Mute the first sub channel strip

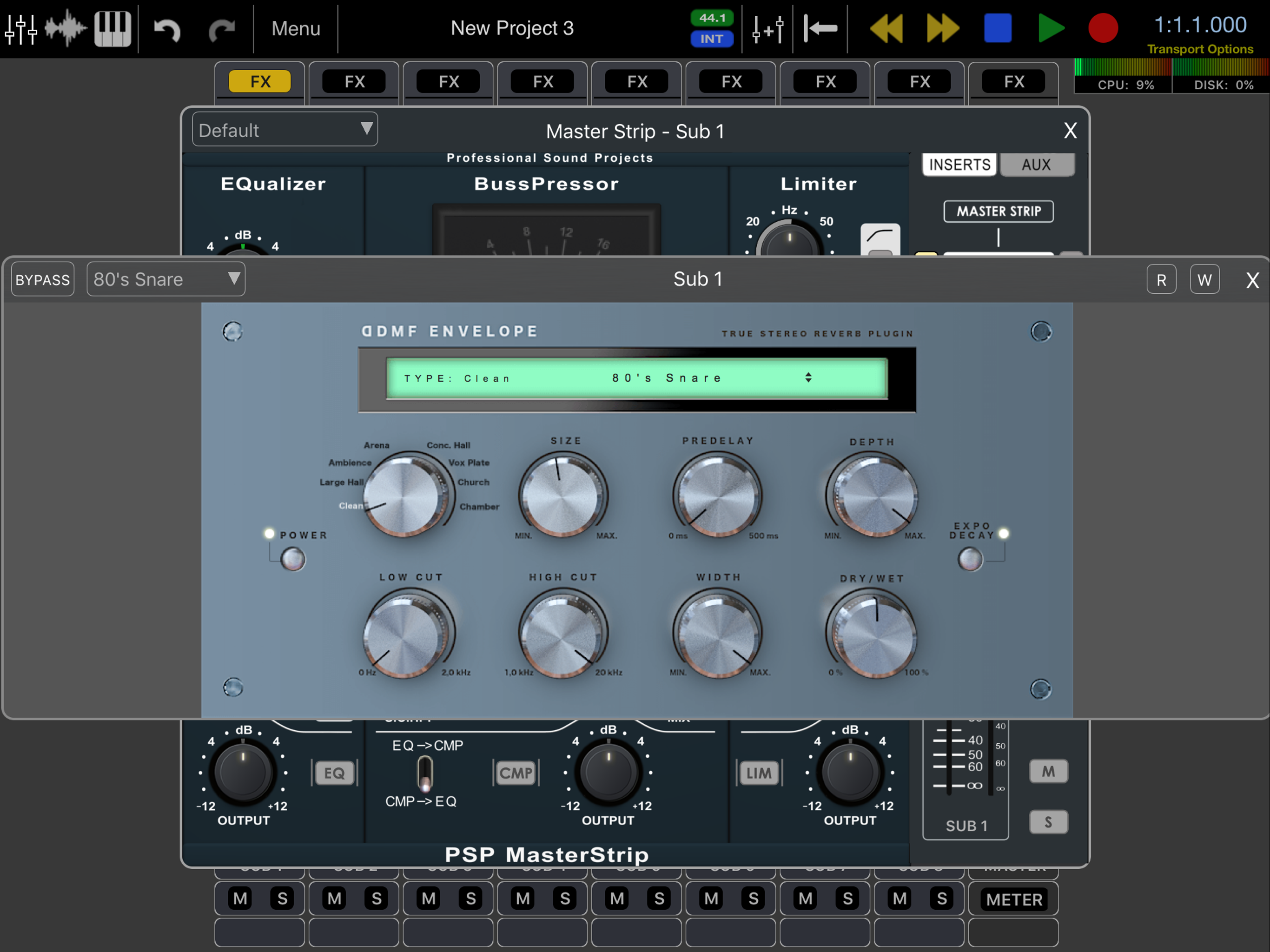(x=240, y=899)
